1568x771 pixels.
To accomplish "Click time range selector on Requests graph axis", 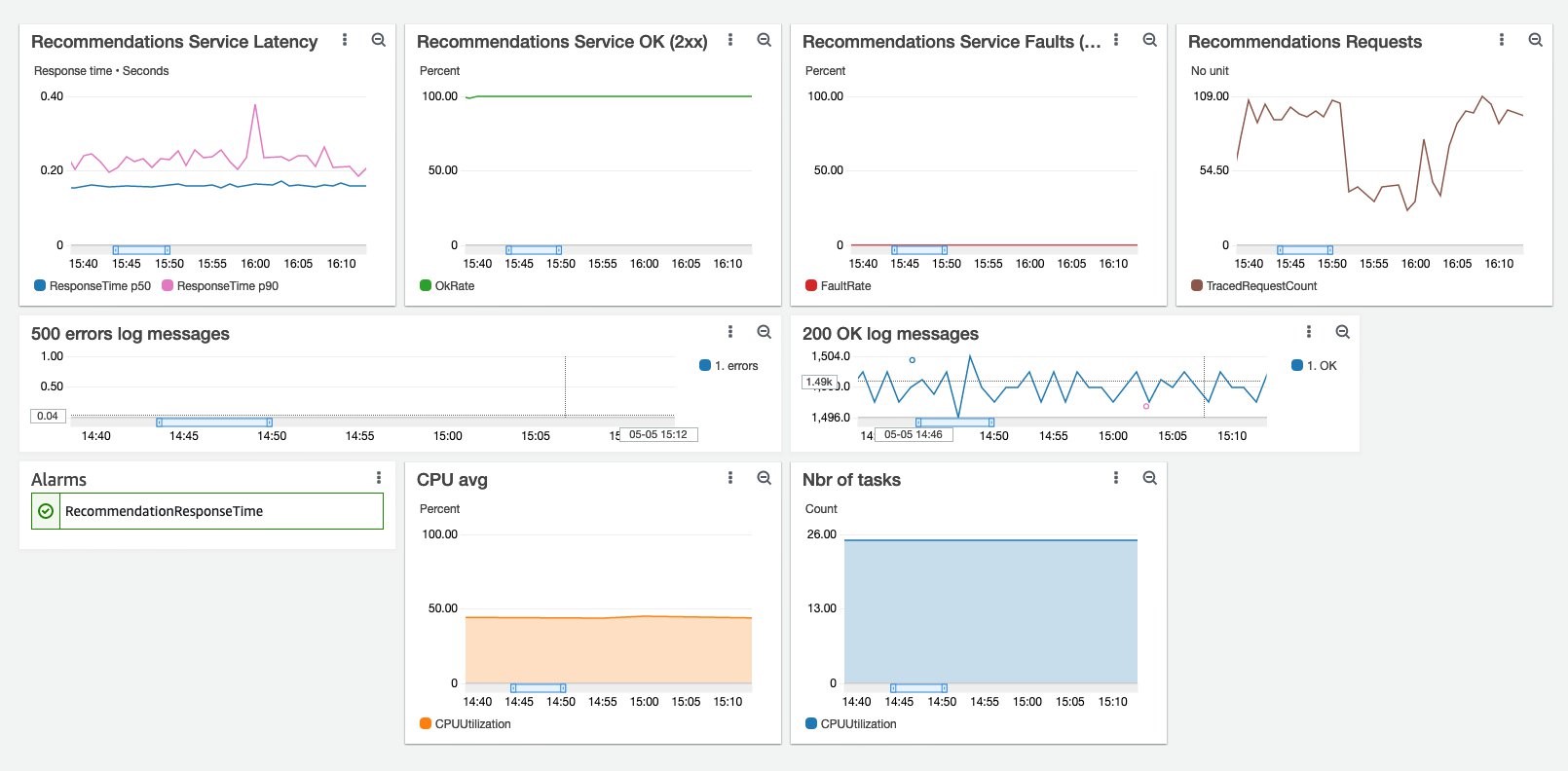I will point(1305,250).
